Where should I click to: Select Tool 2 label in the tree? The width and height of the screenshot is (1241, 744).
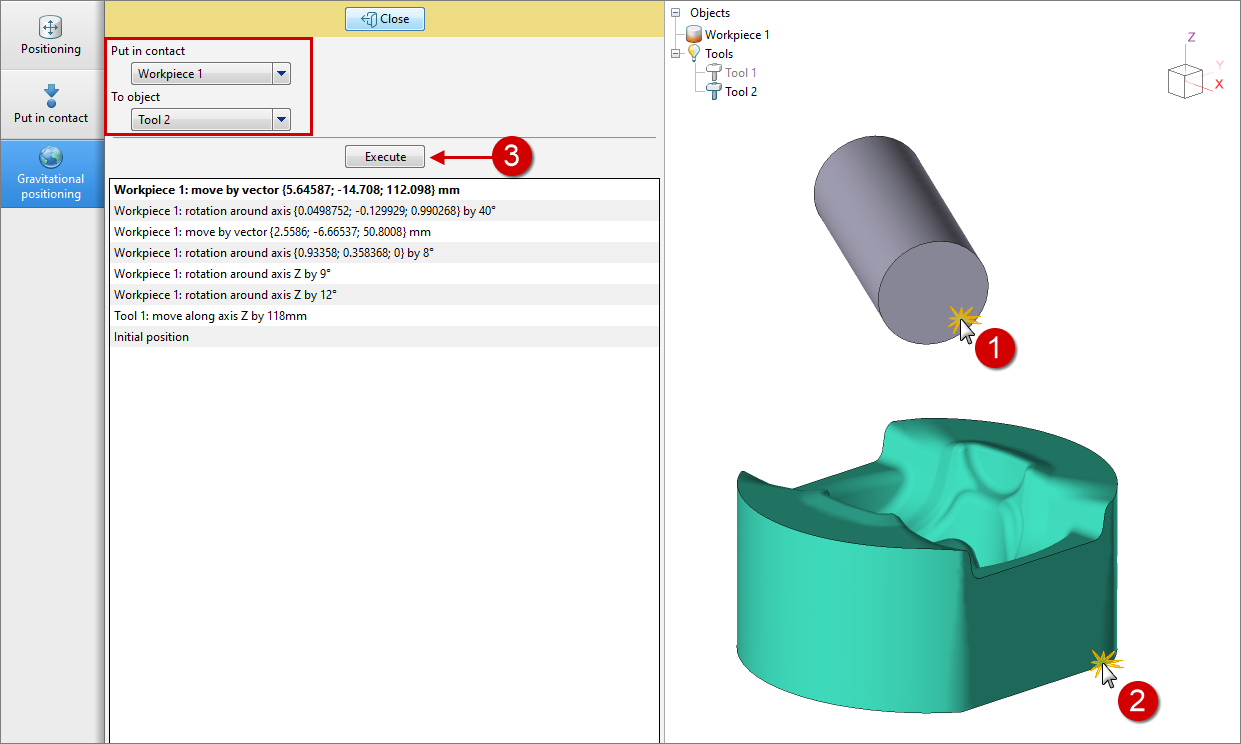click(741, 92)
